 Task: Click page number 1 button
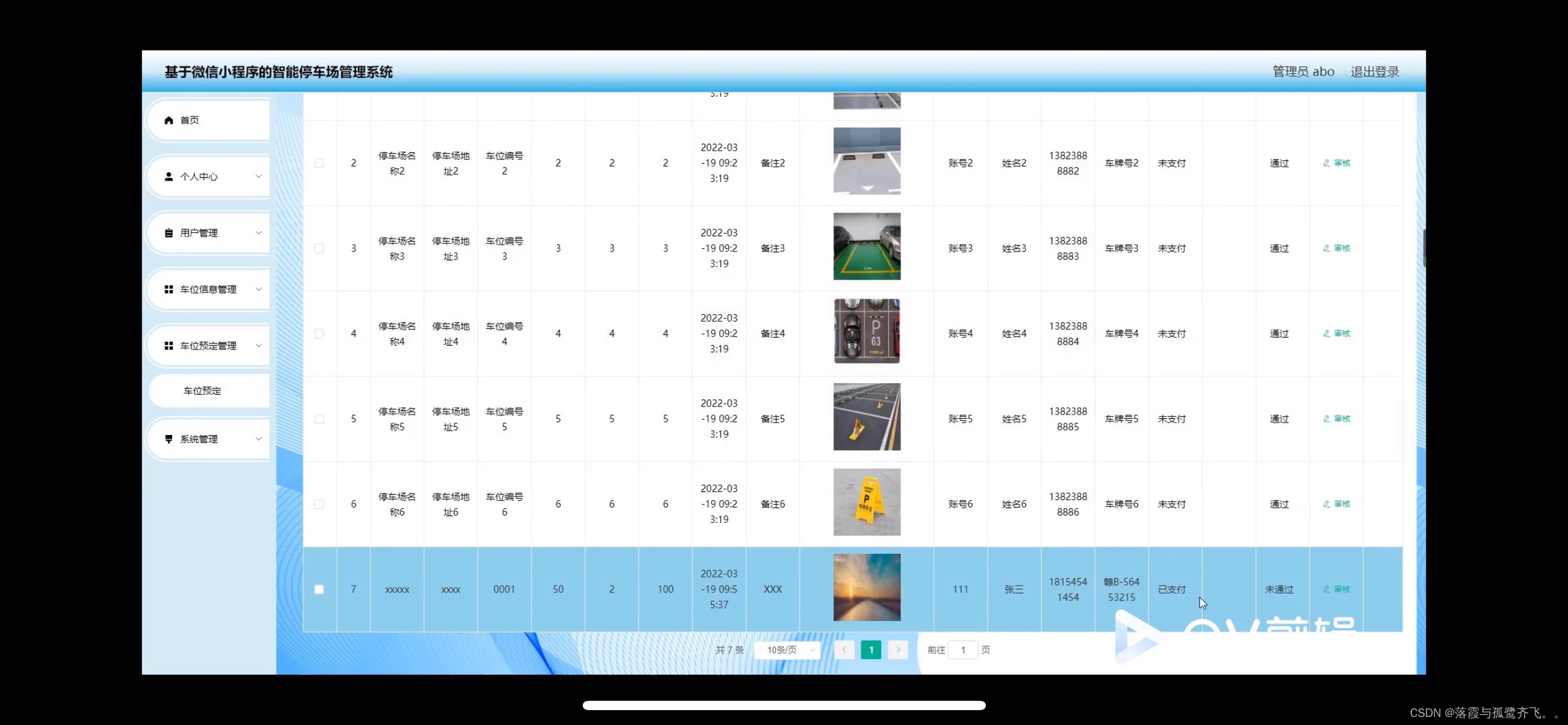(871, 650)
